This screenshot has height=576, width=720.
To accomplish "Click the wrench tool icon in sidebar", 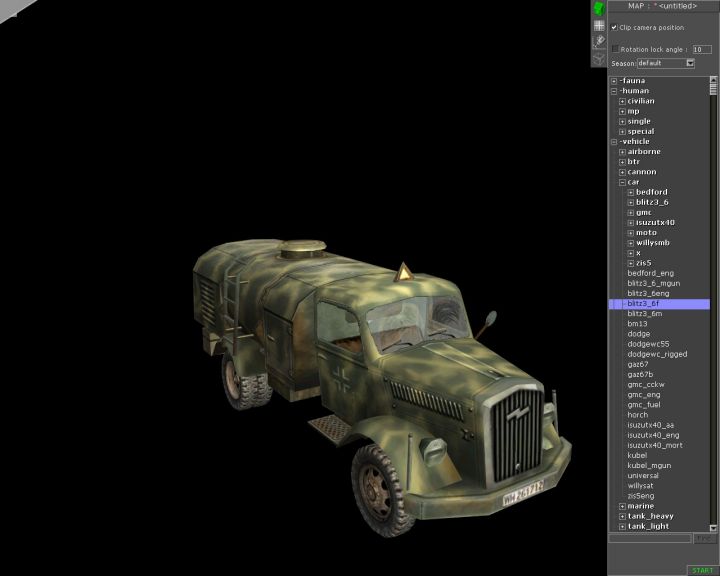I will click(599, 41).
